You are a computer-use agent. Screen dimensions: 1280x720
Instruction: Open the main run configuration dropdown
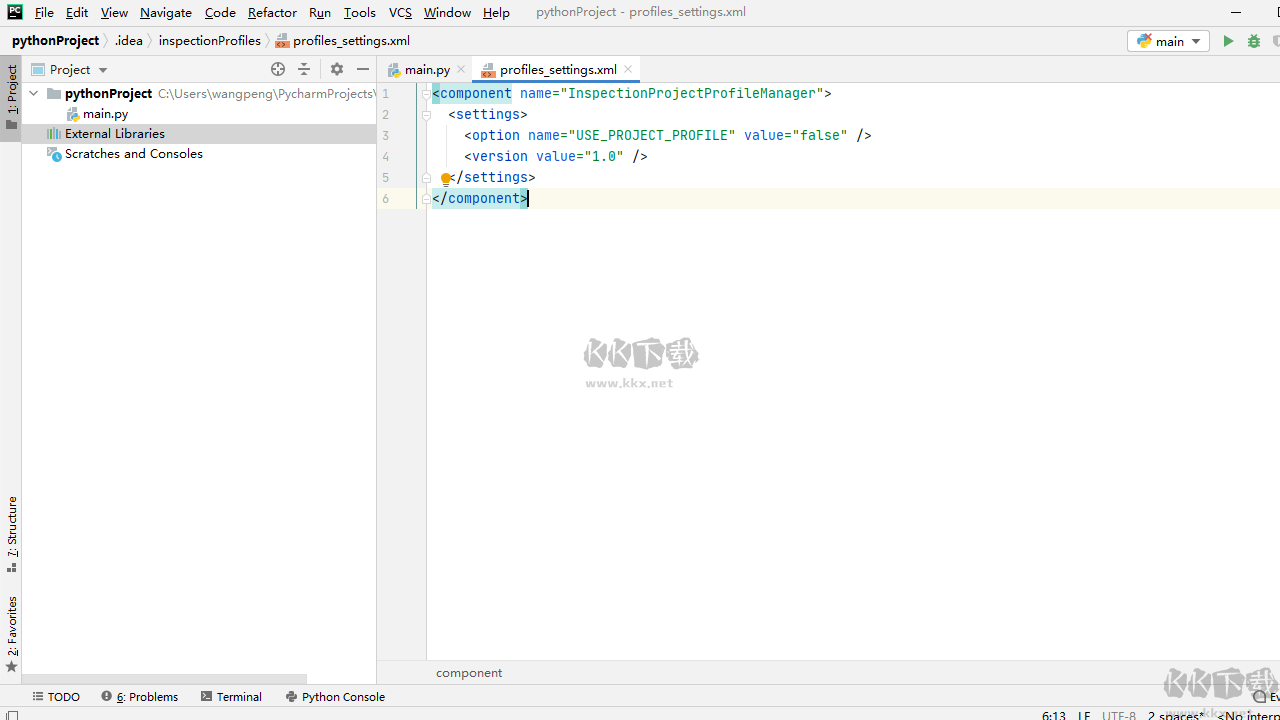pyautogui.click(x=1168, y=41)
